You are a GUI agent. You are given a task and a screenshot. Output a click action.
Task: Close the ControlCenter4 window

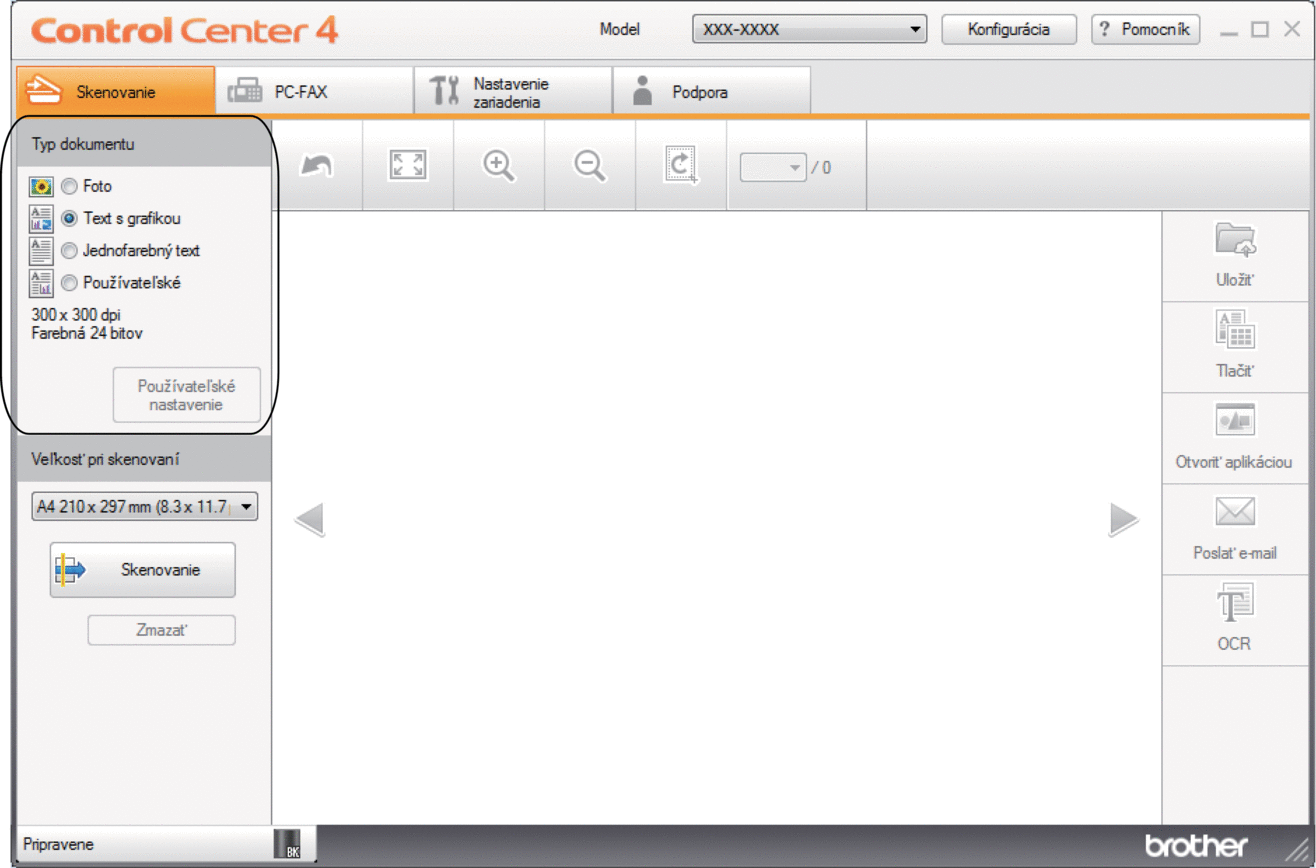click(x=1291, y=29)
